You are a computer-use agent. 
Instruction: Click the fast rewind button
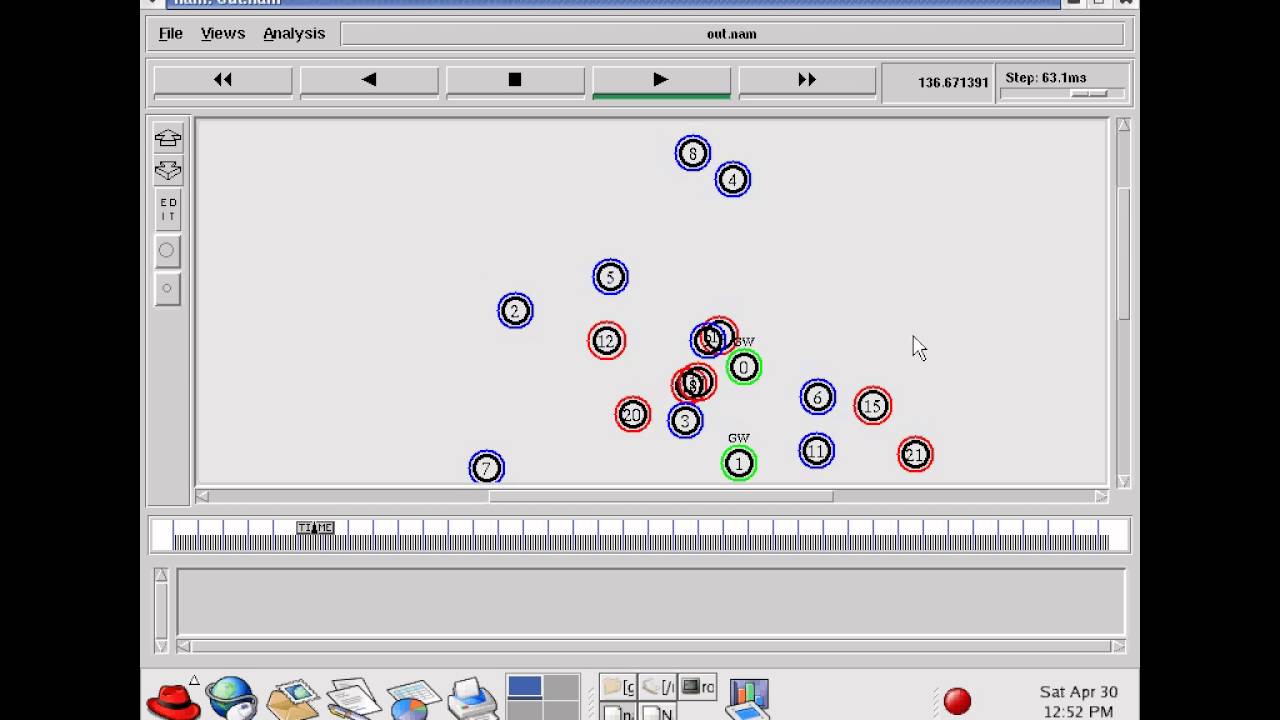223,80
